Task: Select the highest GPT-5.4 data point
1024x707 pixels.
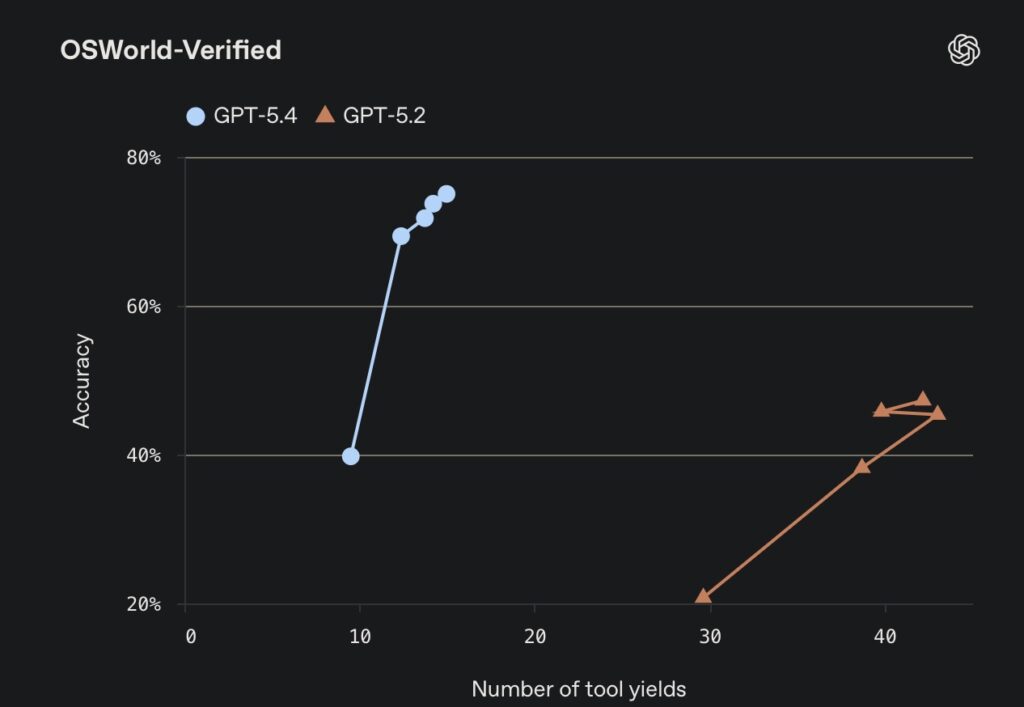Action: tap(446, 194)
